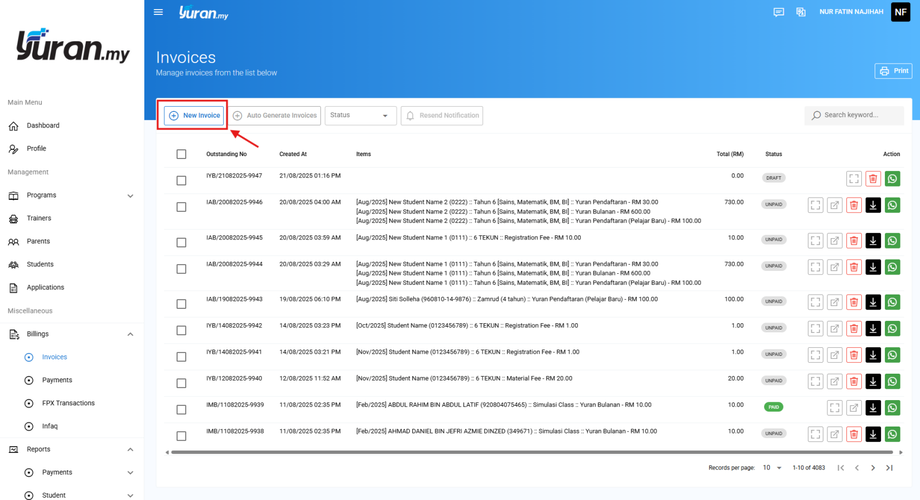Change records per page dropdown
The image size is (920, 500).
pyautogui.click(x=772, y=468)
